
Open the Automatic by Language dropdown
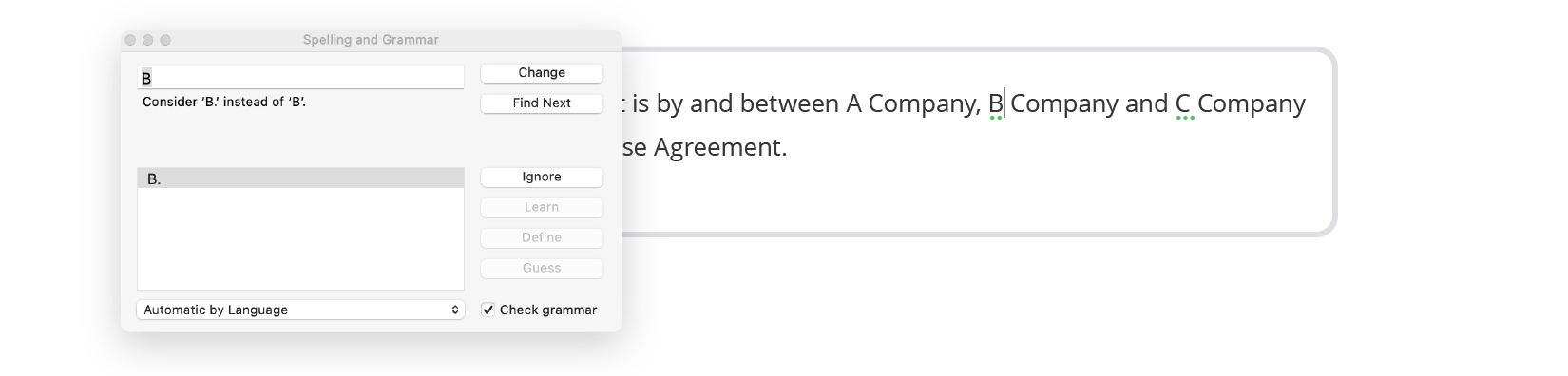click(x=300, y=310)
